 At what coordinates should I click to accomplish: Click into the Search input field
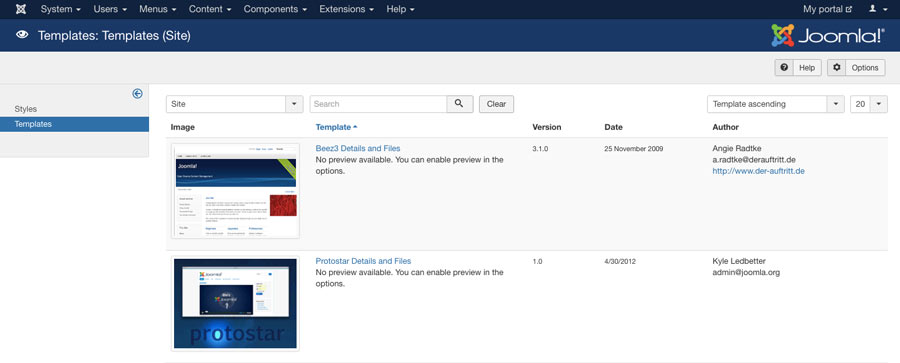[x=378, y=104]
